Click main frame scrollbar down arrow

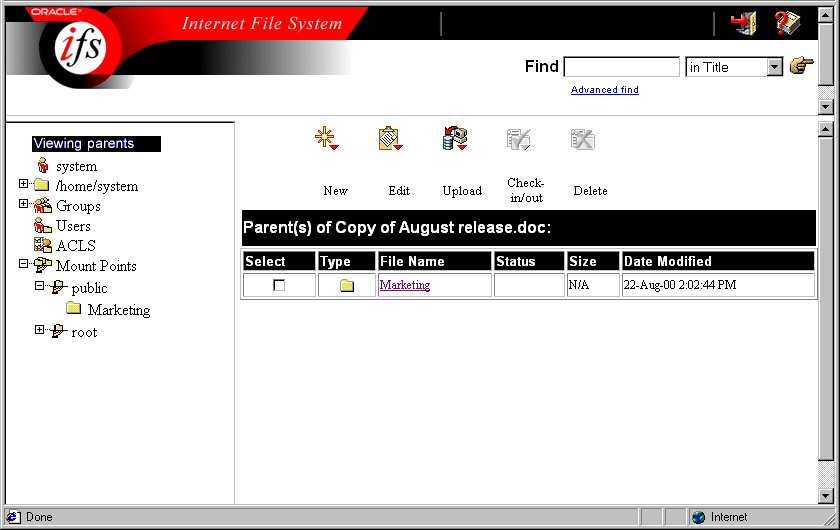tap(826, 496)
